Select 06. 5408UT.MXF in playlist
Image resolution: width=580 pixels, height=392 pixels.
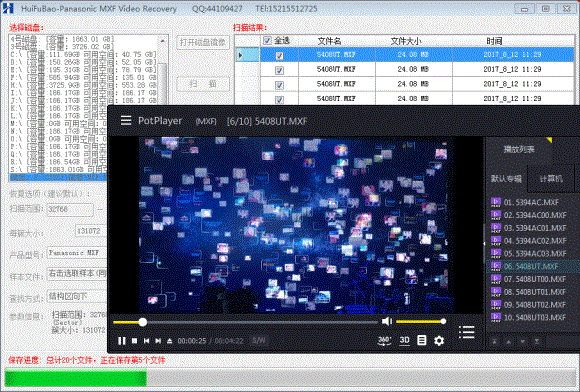point(533,266)
